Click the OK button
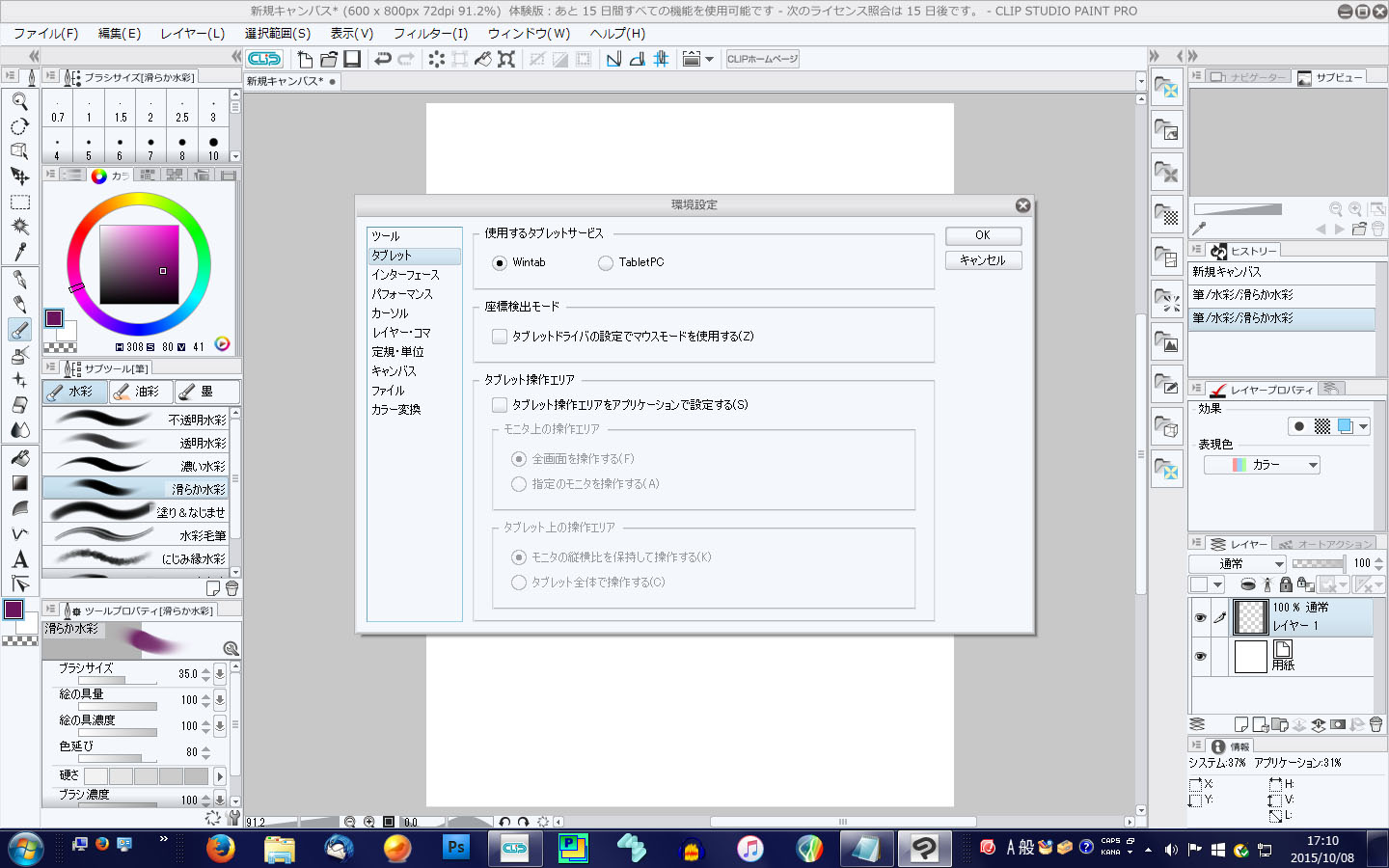 point(983,235)
